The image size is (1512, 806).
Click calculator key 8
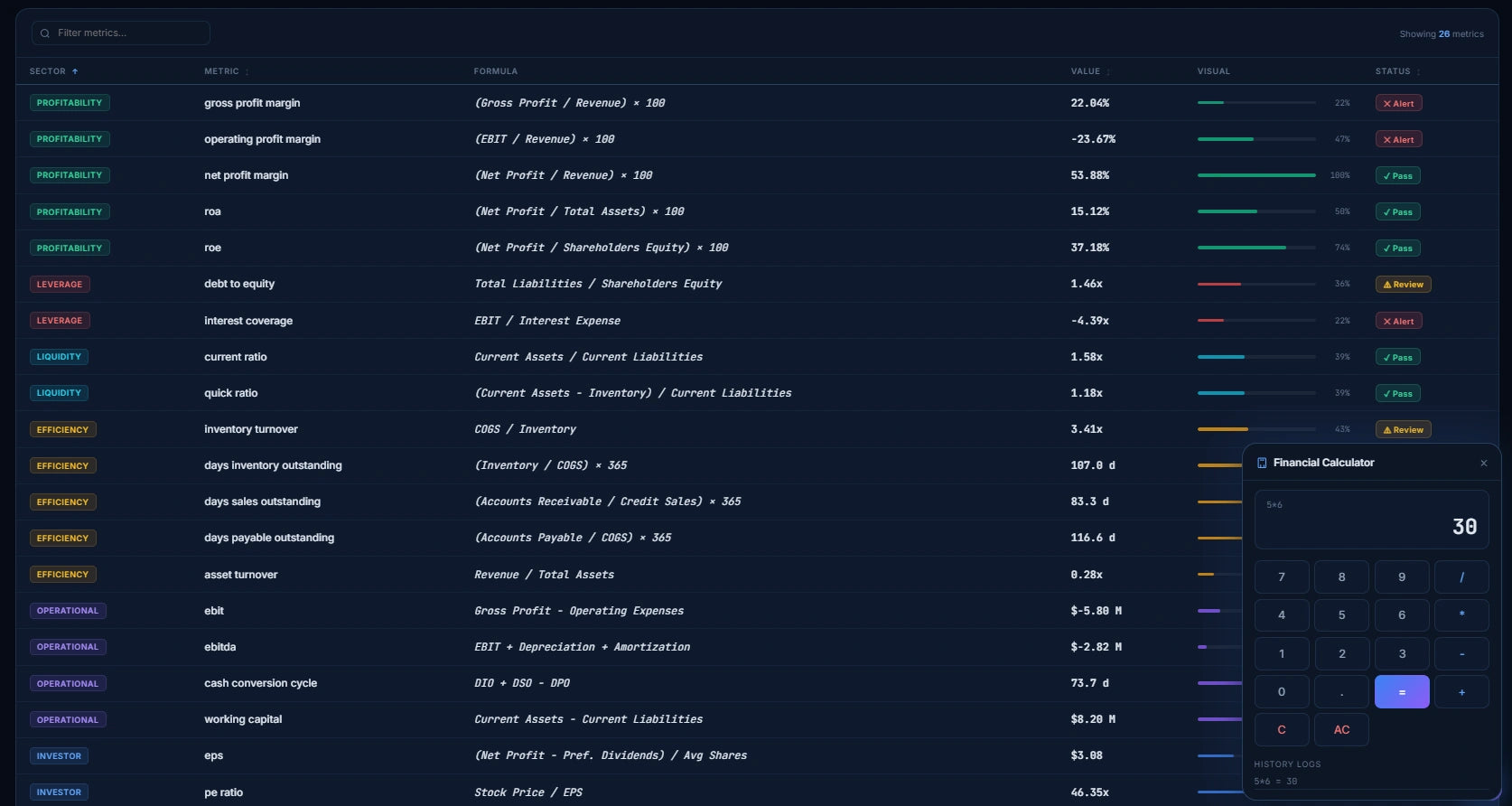(x=1341, y=576)
